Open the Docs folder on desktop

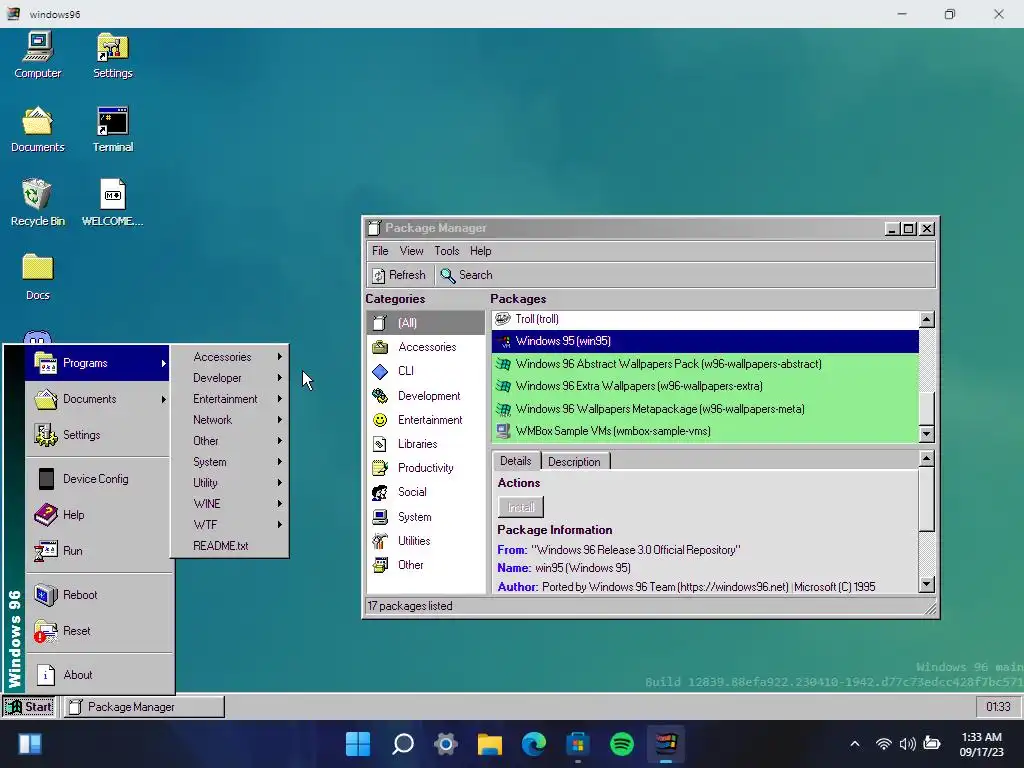pos(38,277)
